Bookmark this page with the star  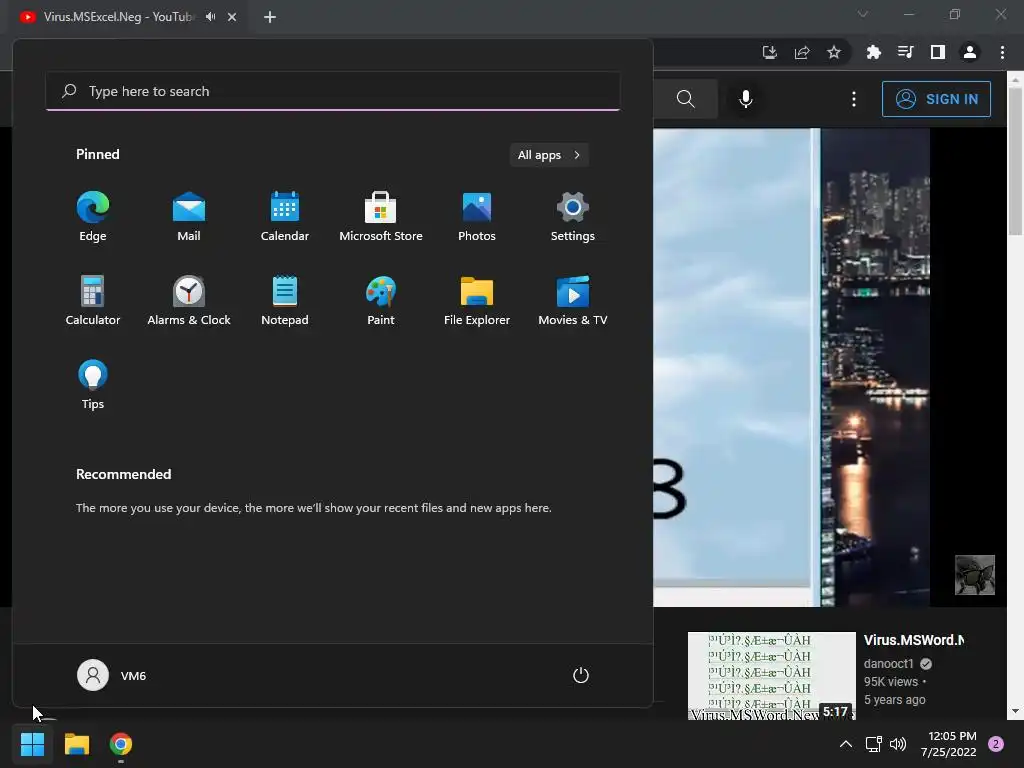[834, 52]
